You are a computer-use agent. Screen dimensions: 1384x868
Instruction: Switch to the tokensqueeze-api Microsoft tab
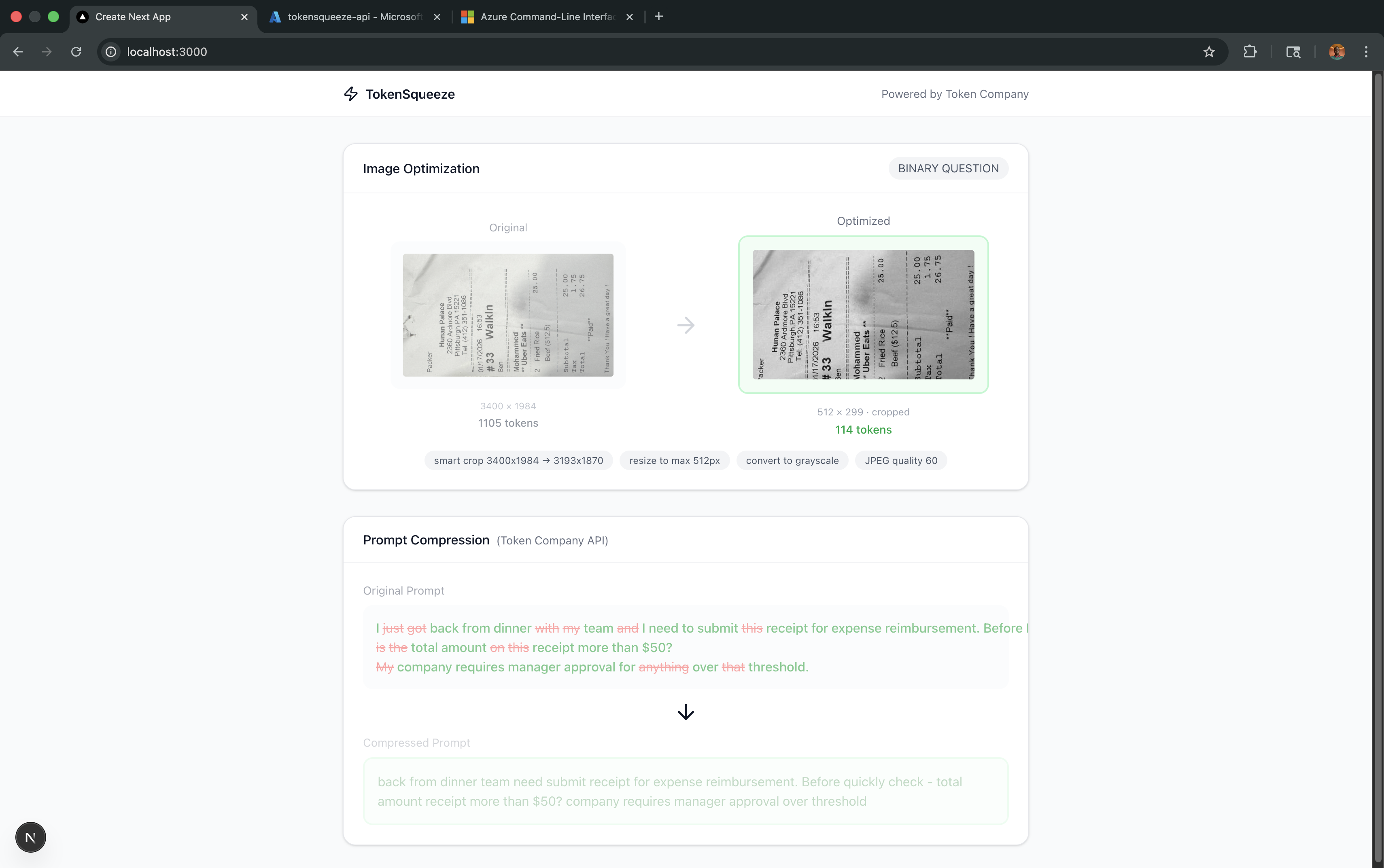point(354,17)
